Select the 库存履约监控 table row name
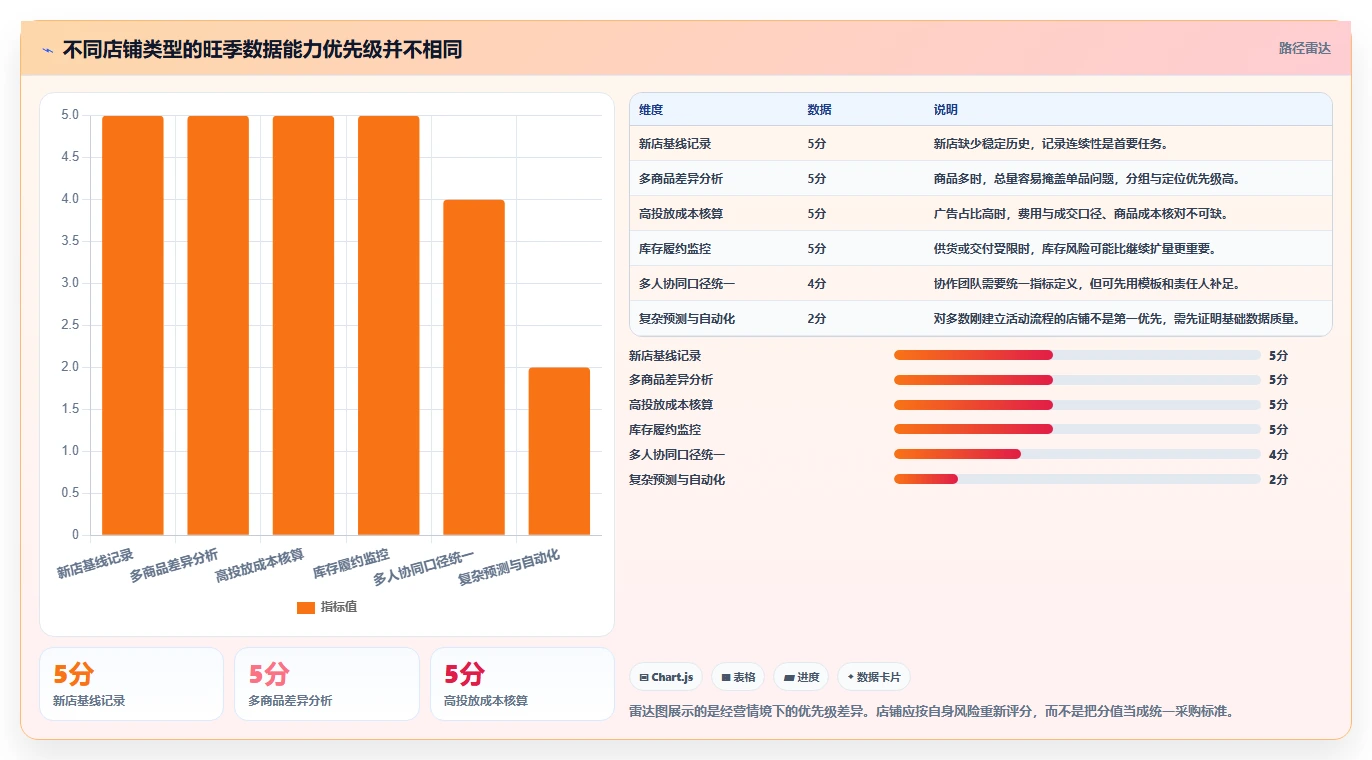This screenshot has width=1372, height=760. point(675,249)
